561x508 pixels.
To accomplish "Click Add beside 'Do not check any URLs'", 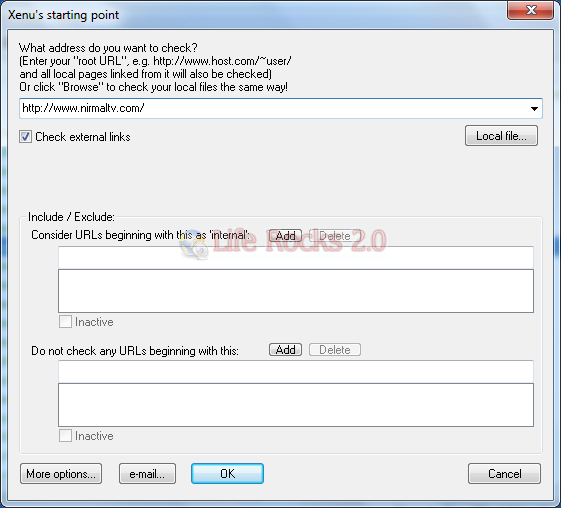I will point(285,350).
